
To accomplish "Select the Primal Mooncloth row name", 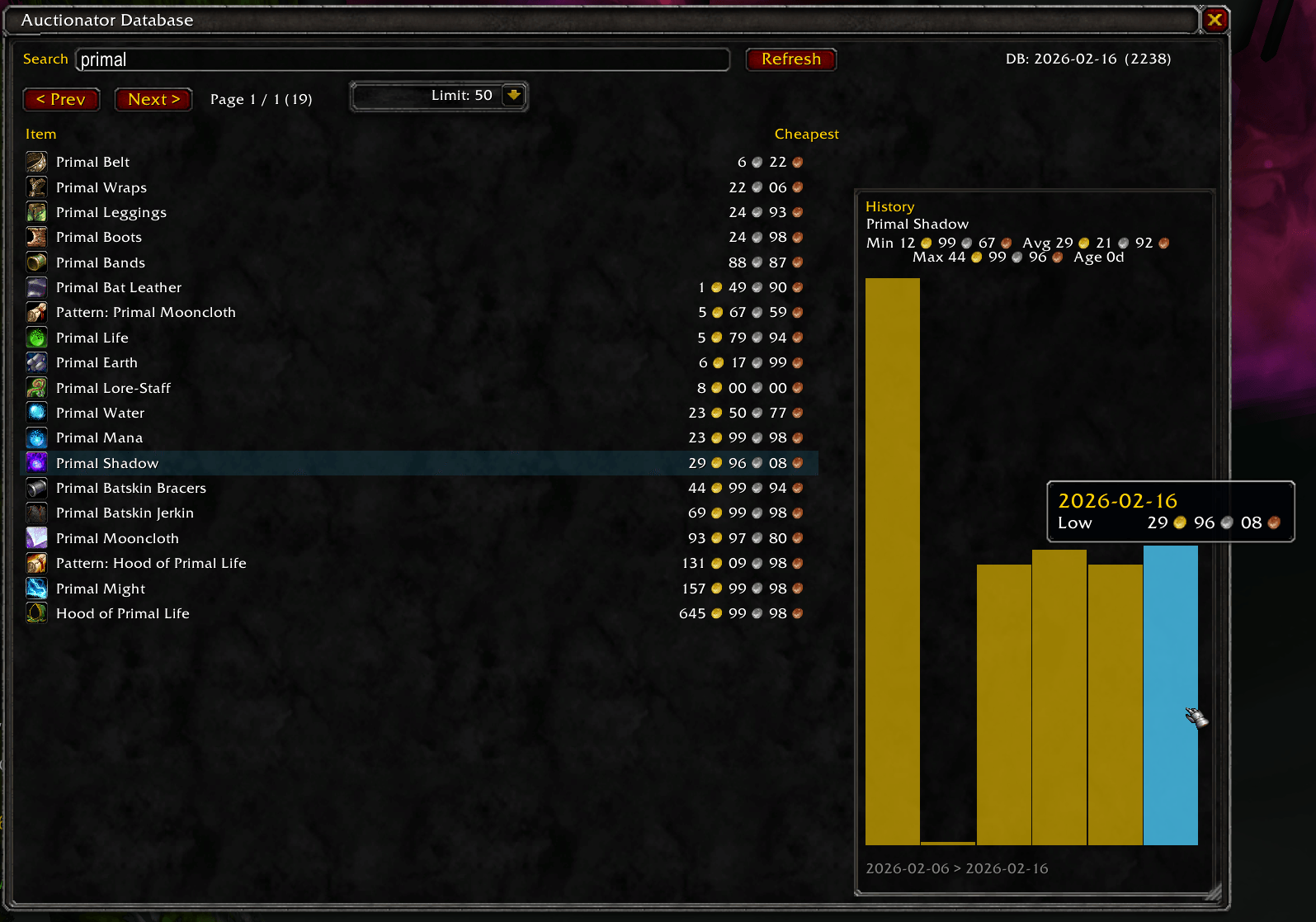I will pyautogui.click(x=117, y=538).
